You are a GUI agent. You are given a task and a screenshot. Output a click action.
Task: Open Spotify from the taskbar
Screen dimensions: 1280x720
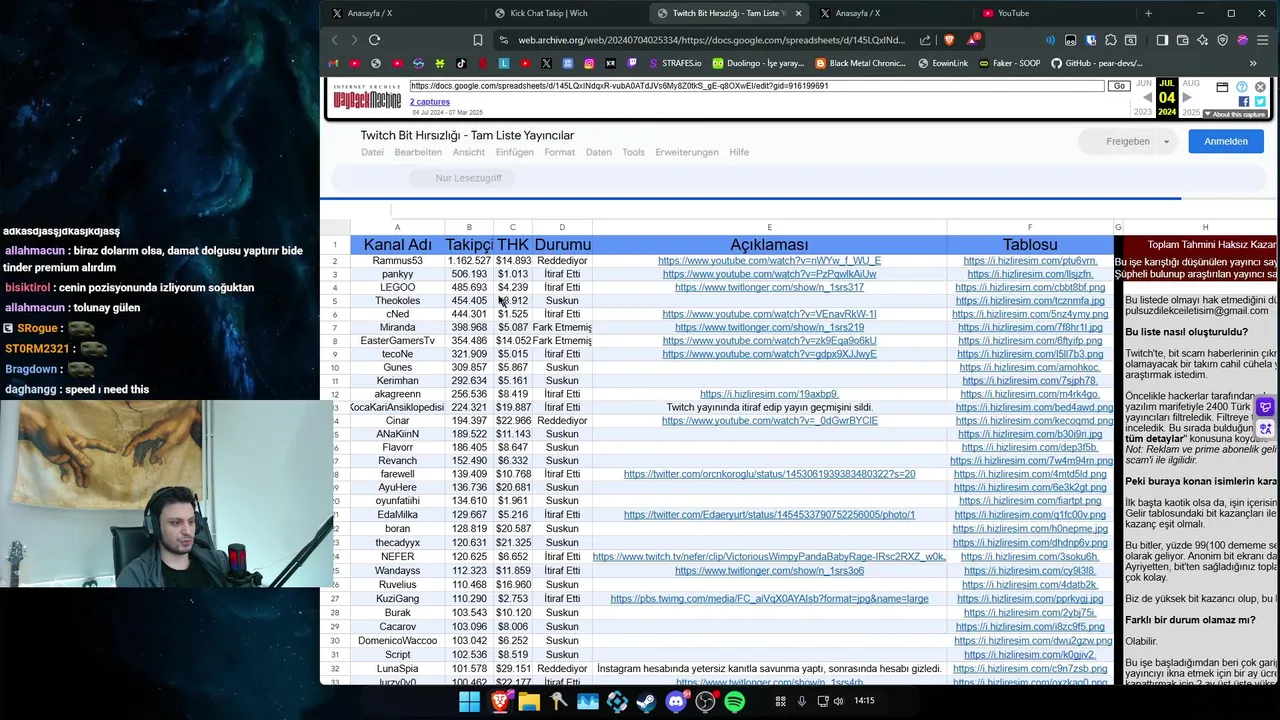734,701
